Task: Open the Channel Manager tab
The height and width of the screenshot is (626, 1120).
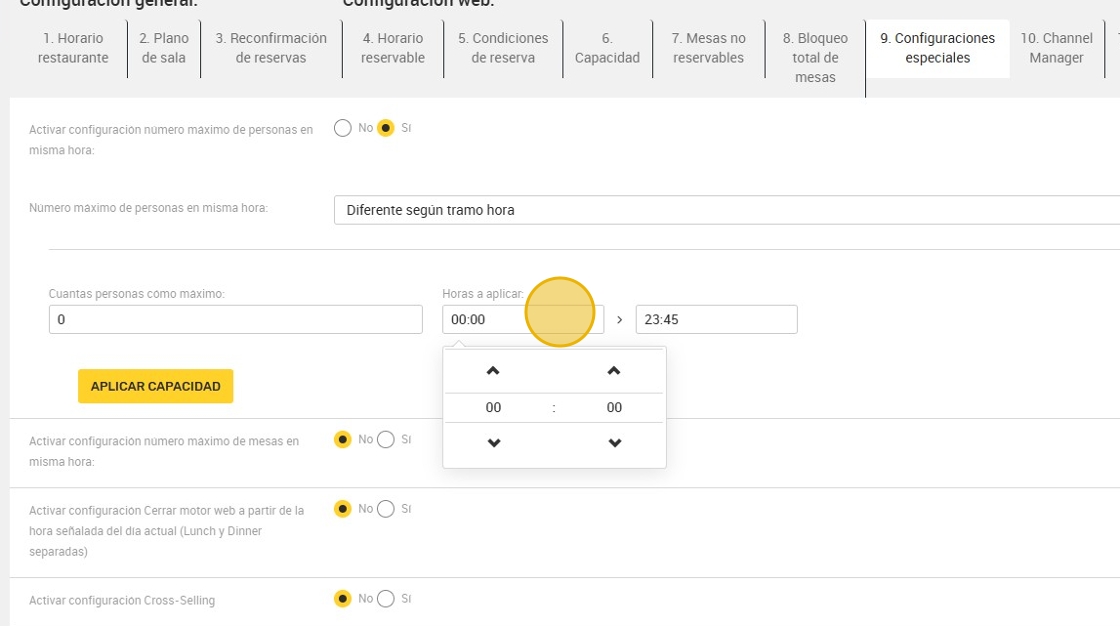Action: click(1056, 48)
